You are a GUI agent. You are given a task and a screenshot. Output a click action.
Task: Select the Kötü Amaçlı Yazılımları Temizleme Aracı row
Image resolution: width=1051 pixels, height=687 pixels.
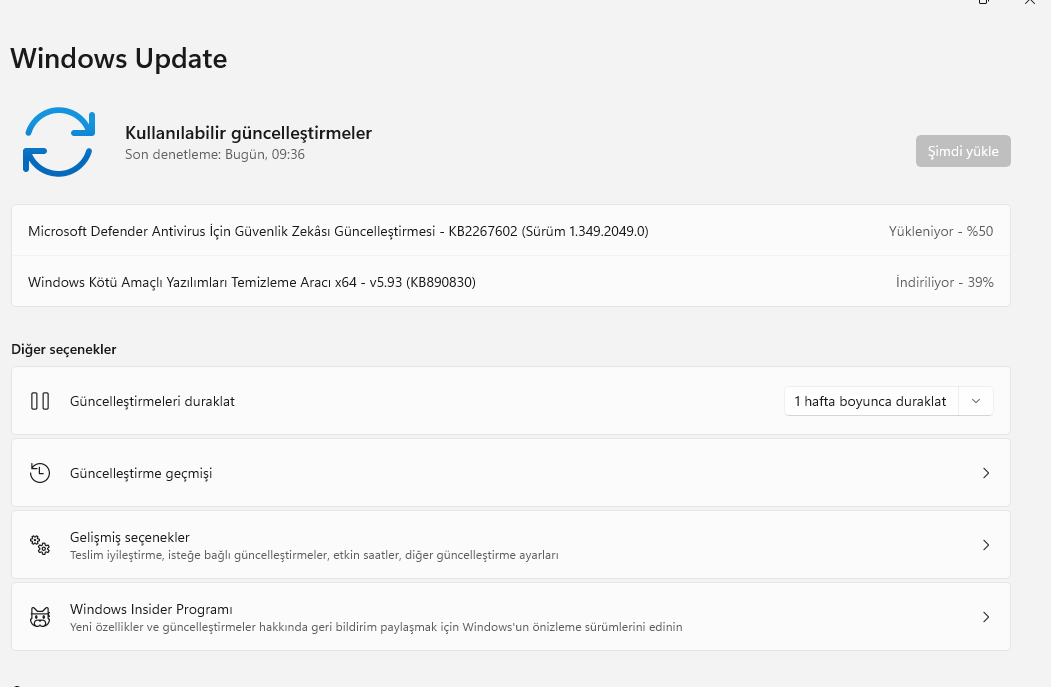(511, 282)
